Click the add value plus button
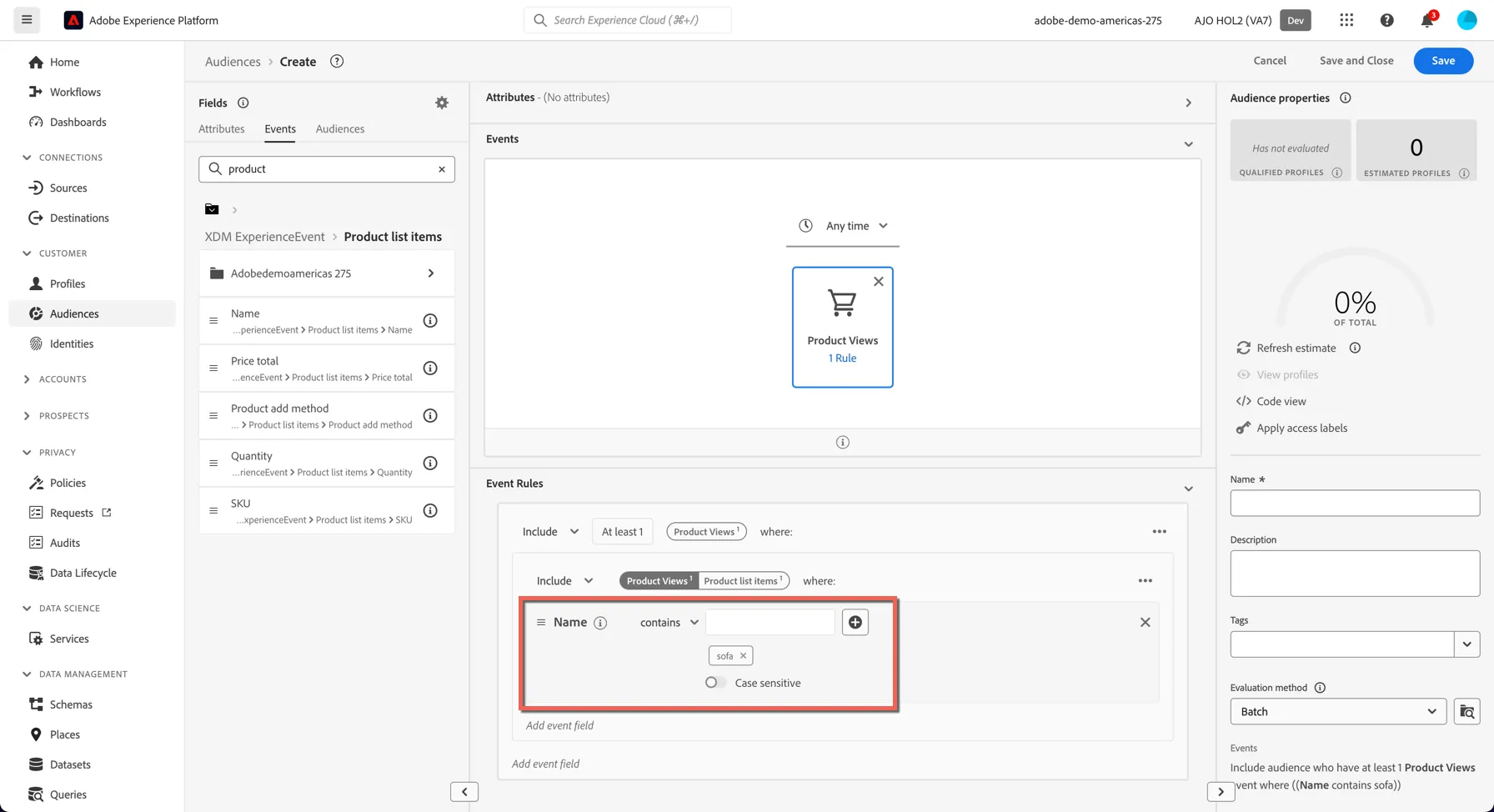The width and height of the screenshot is (1494, 812). pos(855,622)
